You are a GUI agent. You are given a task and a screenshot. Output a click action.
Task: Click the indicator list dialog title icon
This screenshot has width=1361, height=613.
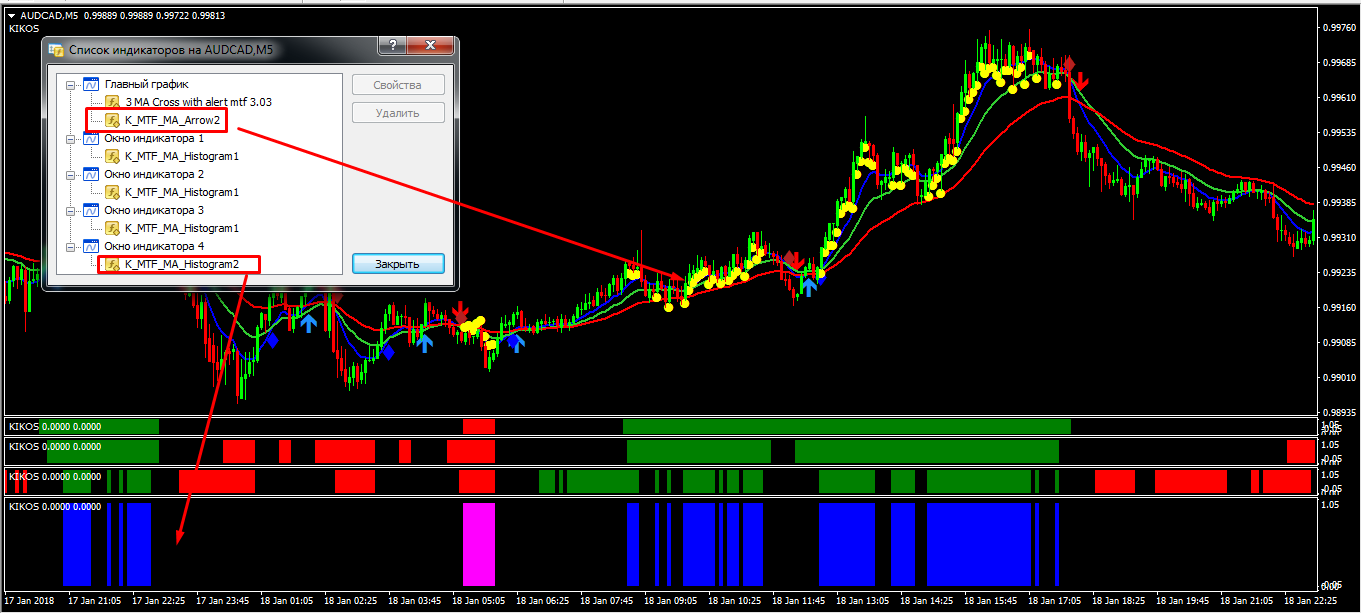click(56, 50)
